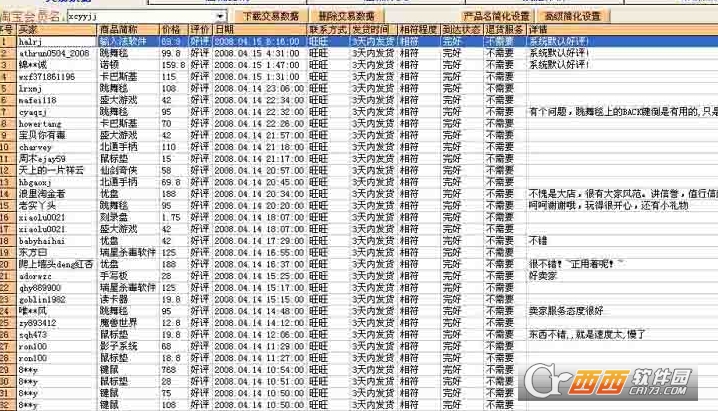This screenshot has width=718, height=411.
Task: Select buyer halrj in row 1
Action: [x=31, y=42]
